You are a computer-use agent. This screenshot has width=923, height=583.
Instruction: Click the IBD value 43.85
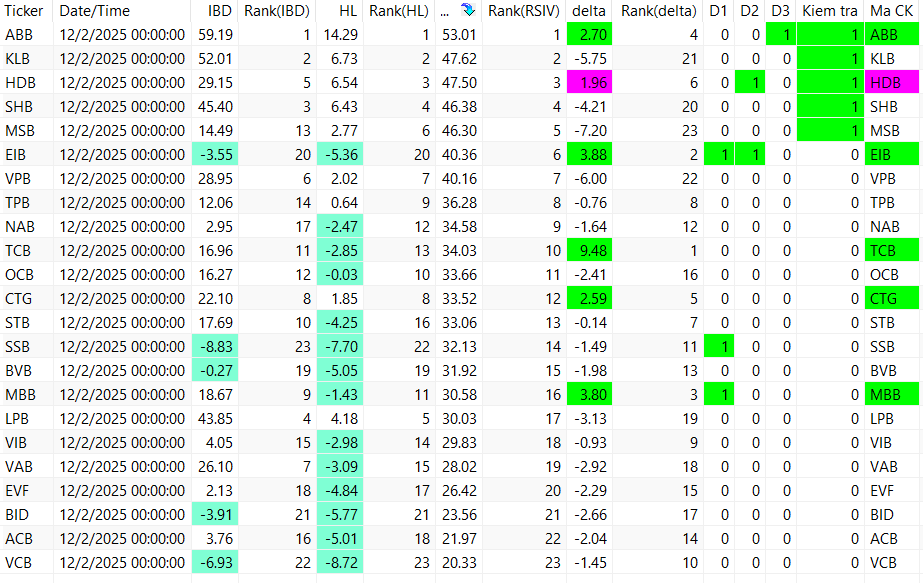[x=215, y=419]
